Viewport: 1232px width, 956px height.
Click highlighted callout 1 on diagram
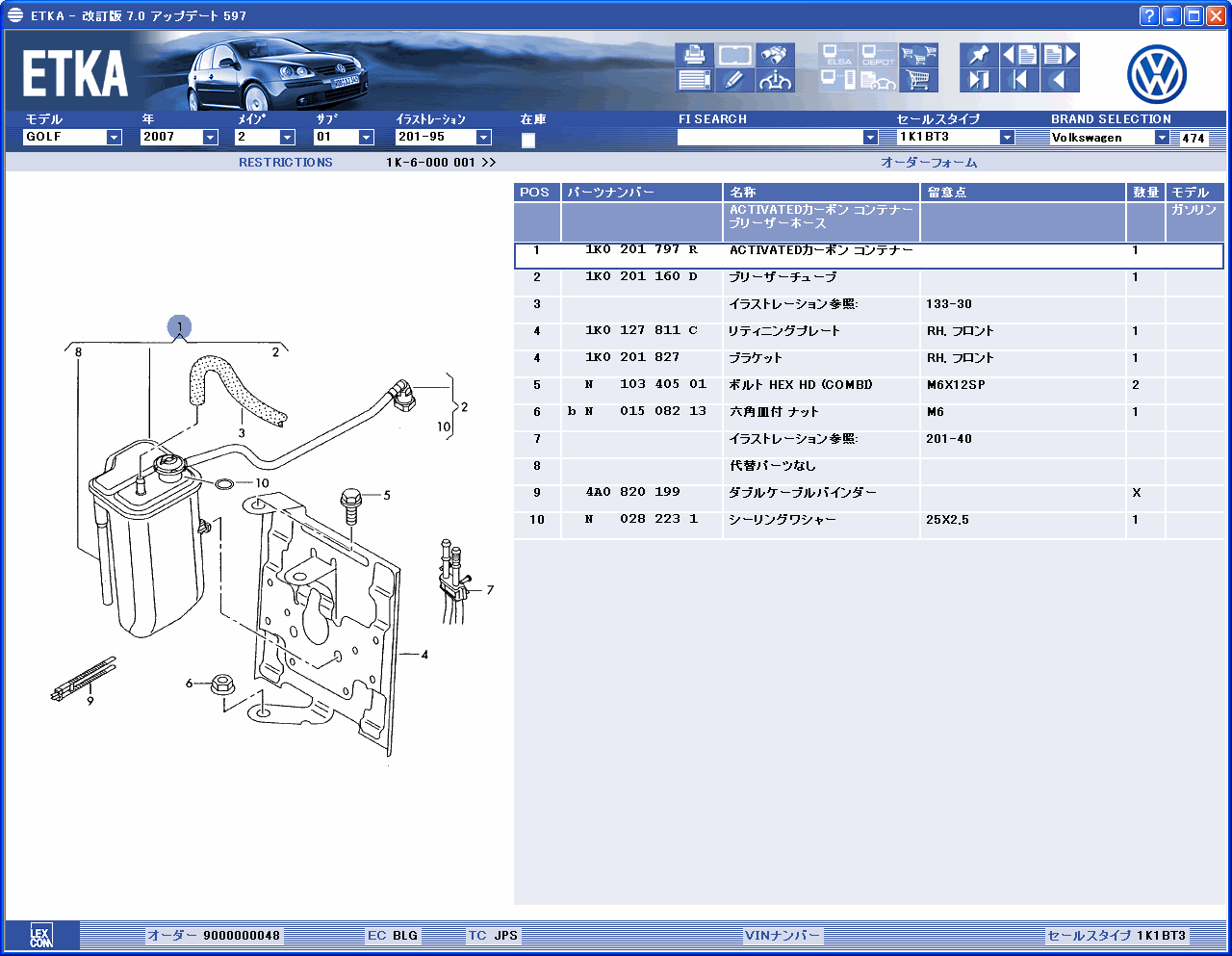pos(179,327)
